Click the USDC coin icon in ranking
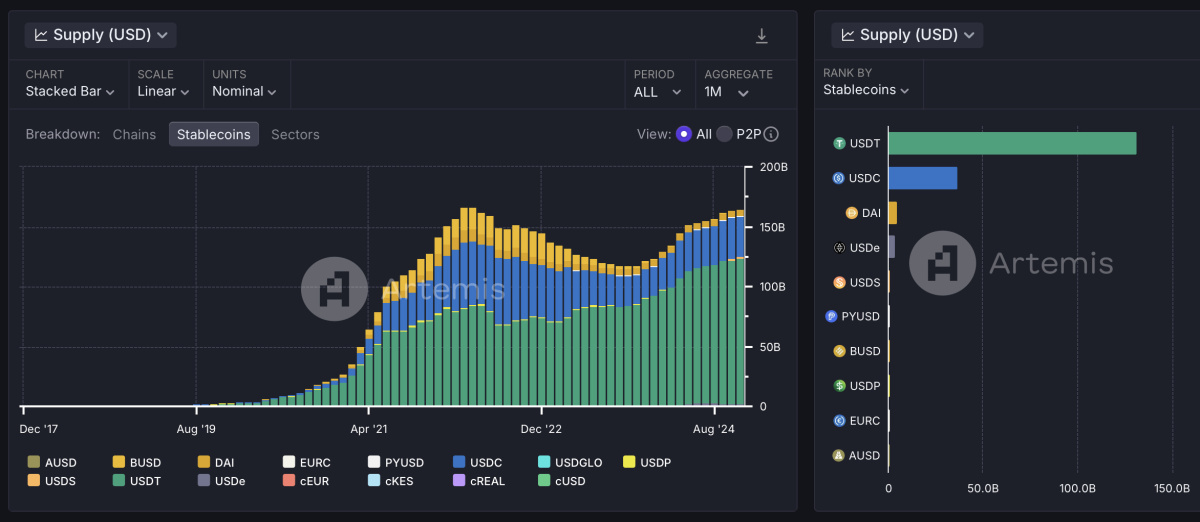 click(x=838, y=178)
